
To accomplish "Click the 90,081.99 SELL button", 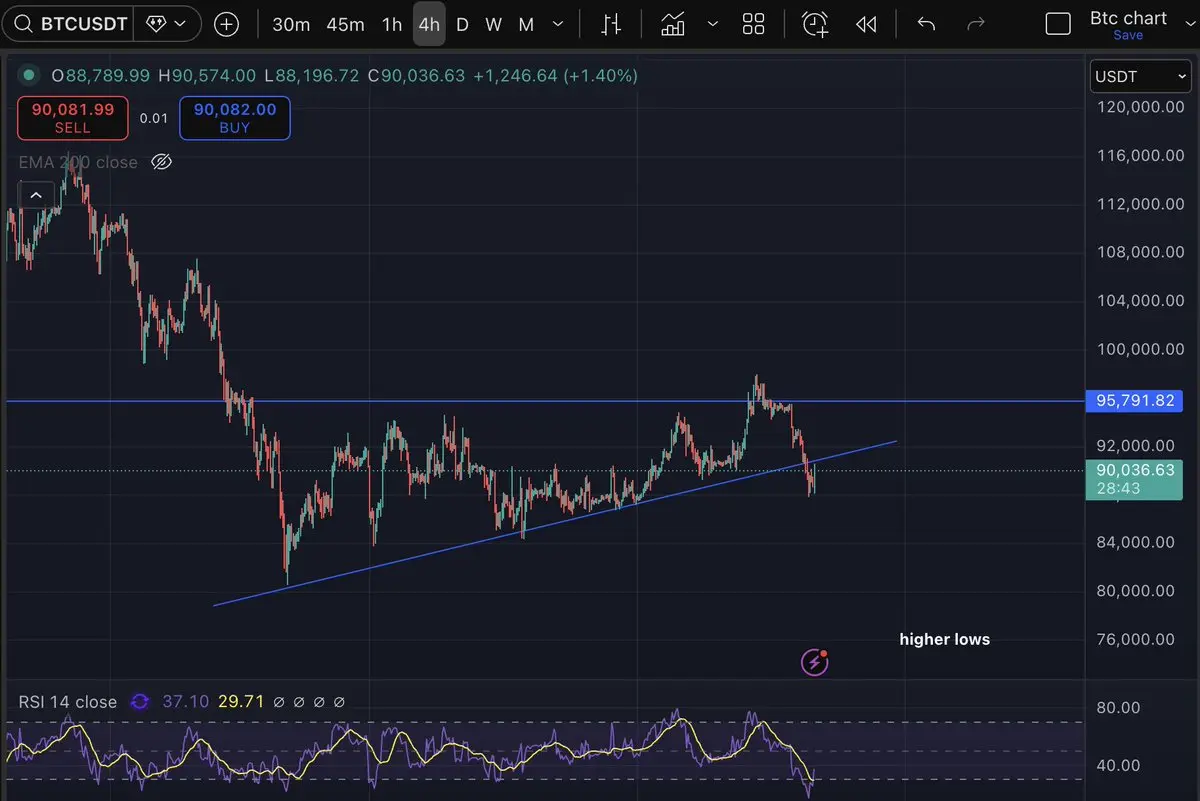I will click(72, 118).
